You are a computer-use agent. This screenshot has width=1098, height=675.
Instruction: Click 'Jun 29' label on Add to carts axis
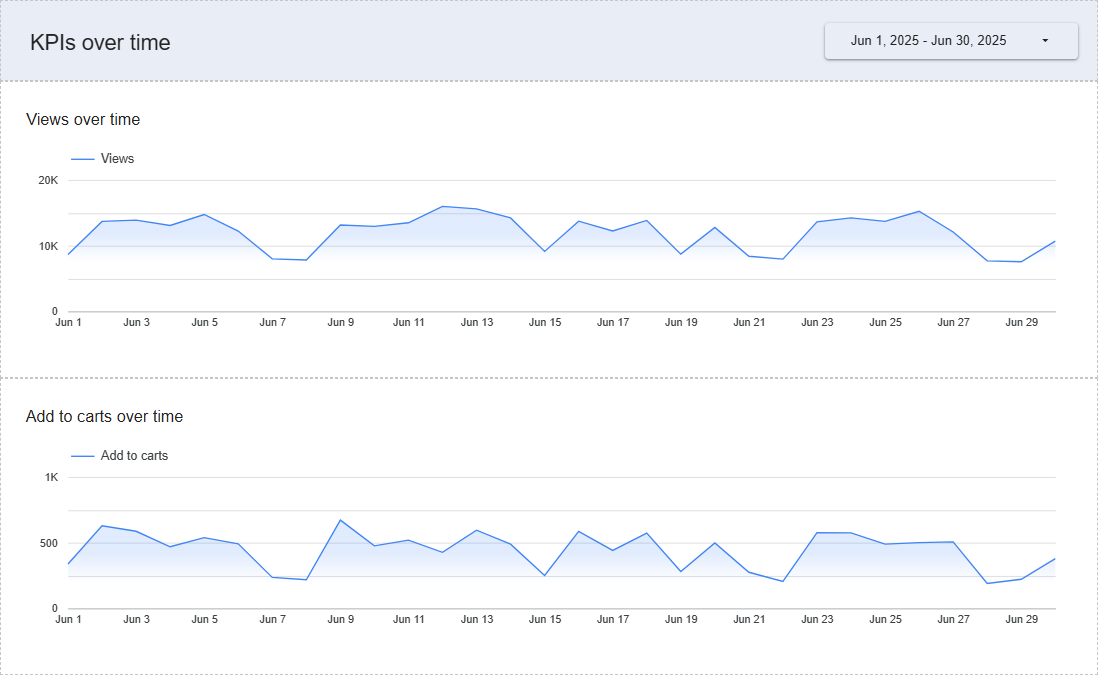click(1022, 620)
